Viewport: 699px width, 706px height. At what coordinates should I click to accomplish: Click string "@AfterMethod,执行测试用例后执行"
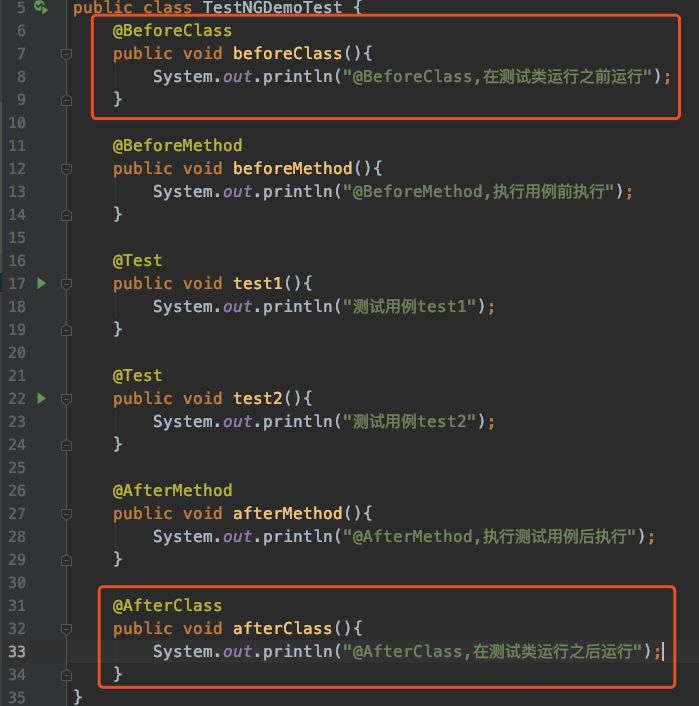coord(489,536)
